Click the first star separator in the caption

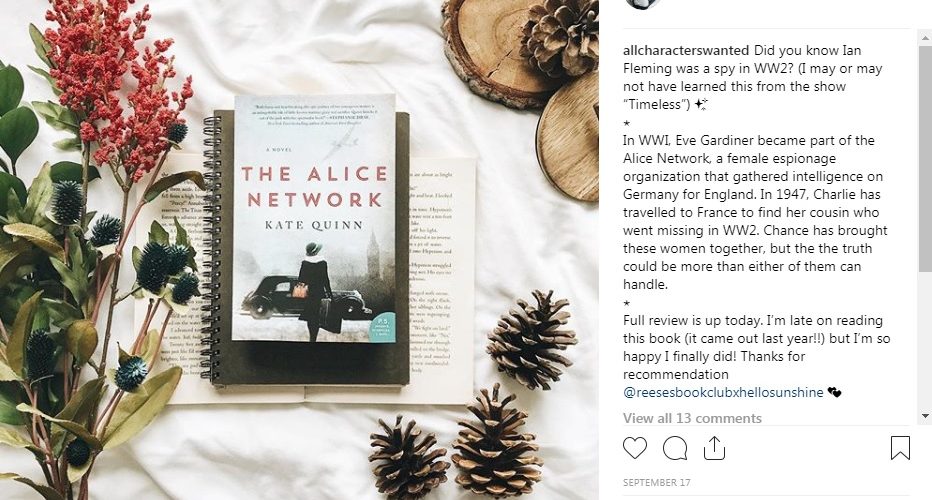(x=626, y=123)
